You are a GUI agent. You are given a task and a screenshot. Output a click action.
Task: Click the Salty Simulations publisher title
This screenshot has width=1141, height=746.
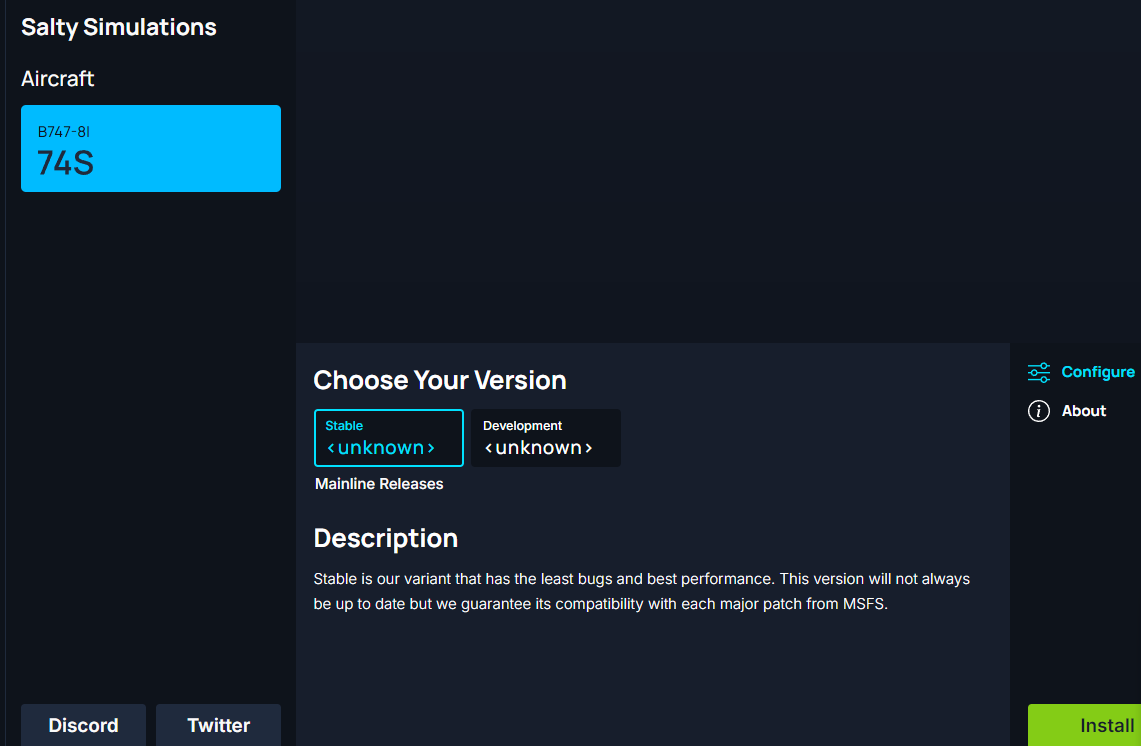coord(119,27)
